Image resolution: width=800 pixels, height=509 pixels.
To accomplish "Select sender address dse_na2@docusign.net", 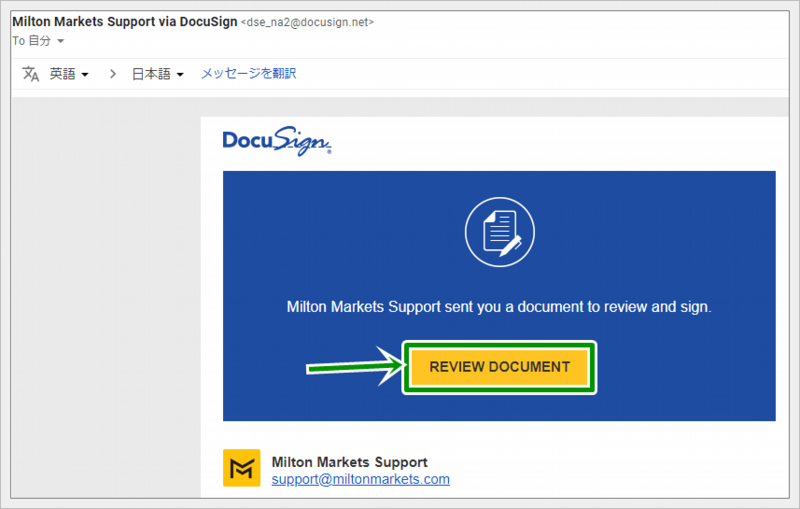I will [x=308, y=22].
